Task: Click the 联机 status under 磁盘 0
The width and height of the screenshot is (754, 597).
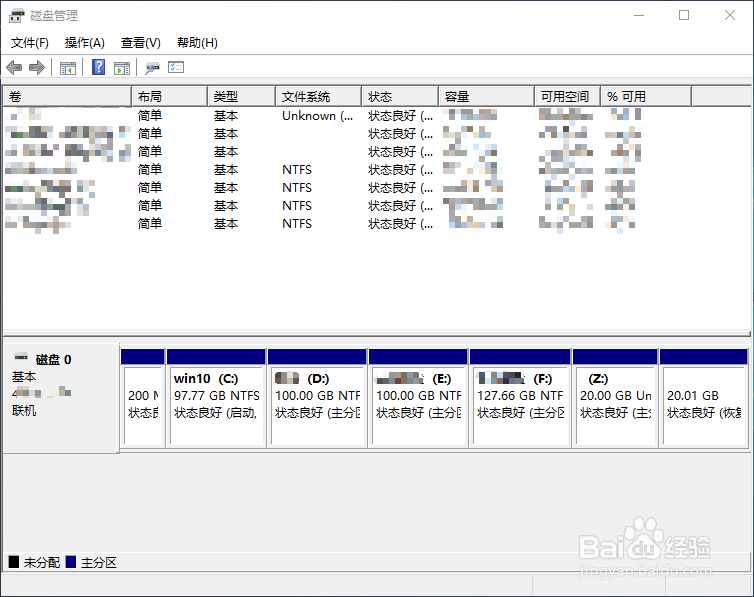Action: 24,411
